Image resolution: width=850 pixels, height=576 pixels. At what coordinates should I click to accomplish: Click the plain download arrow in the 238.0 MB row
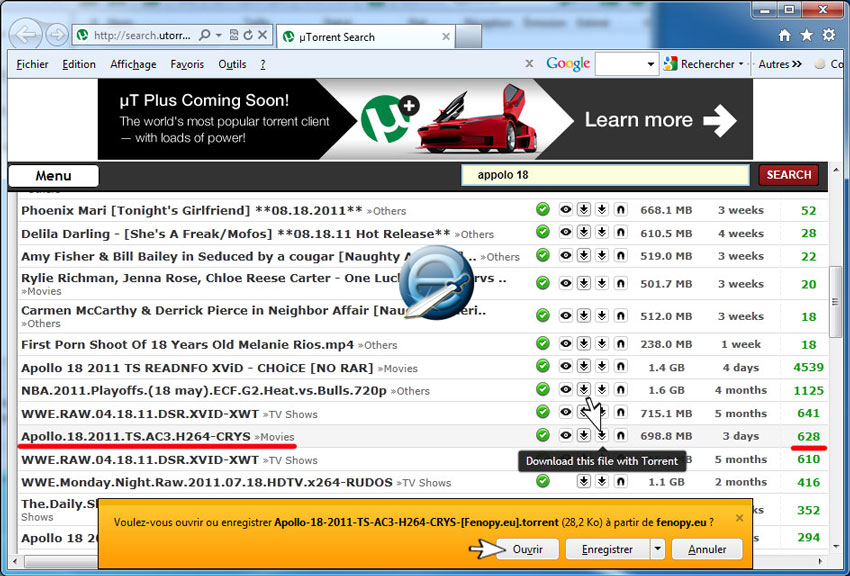602,344
